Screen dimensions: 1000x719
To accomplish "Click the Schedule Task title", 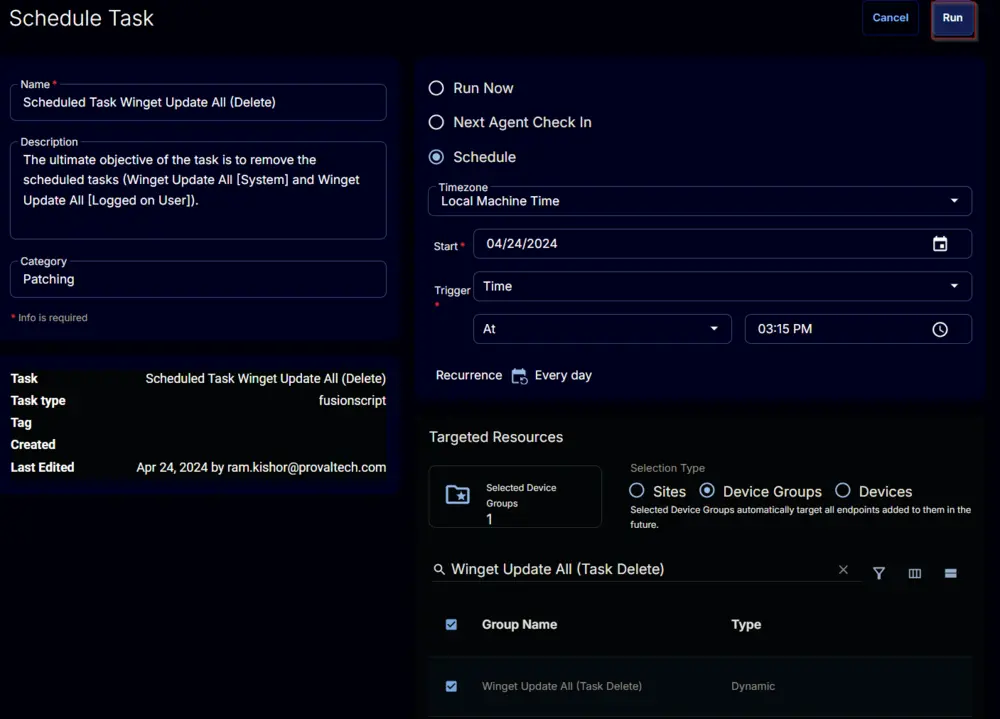I will pos(82,18).
